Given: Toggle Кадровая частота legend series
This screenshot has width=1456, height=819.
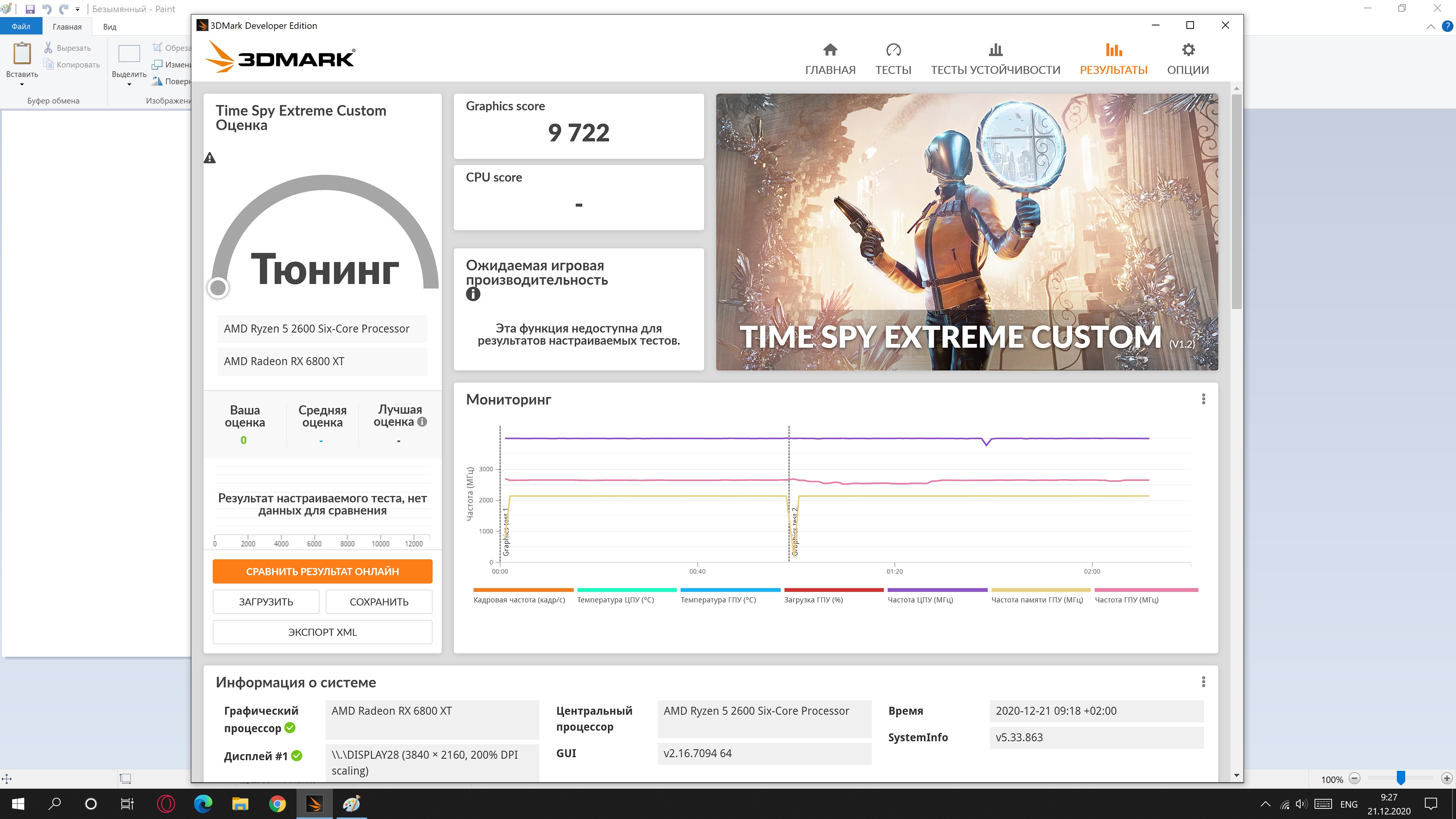Looking at the screenshot, I should click(519, 600).
